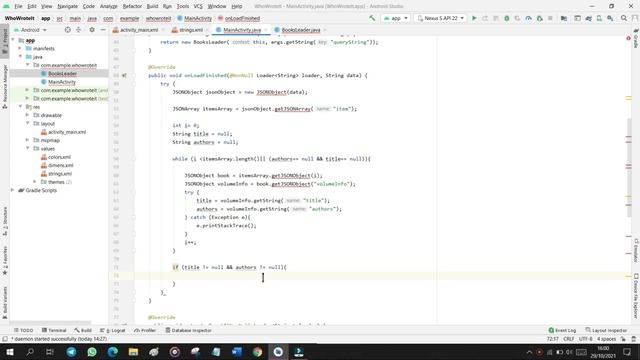Screen dimensions: 640x360
Task: Run the app with green play button
Action: [474, 18]
